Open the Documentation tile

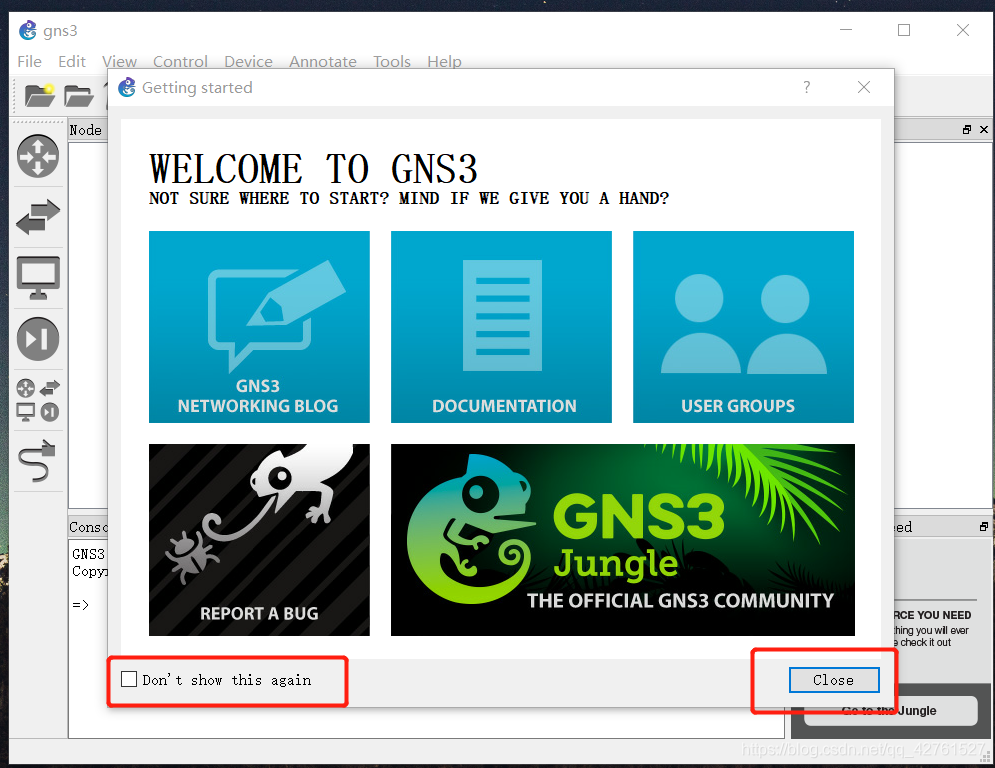point(501,327)
